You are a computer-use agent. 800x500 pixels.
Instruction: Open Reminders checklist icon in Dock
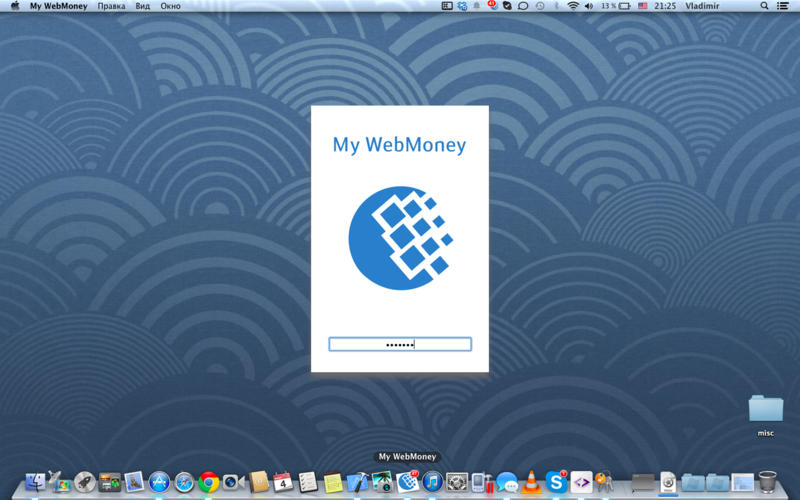click(308, 482)
